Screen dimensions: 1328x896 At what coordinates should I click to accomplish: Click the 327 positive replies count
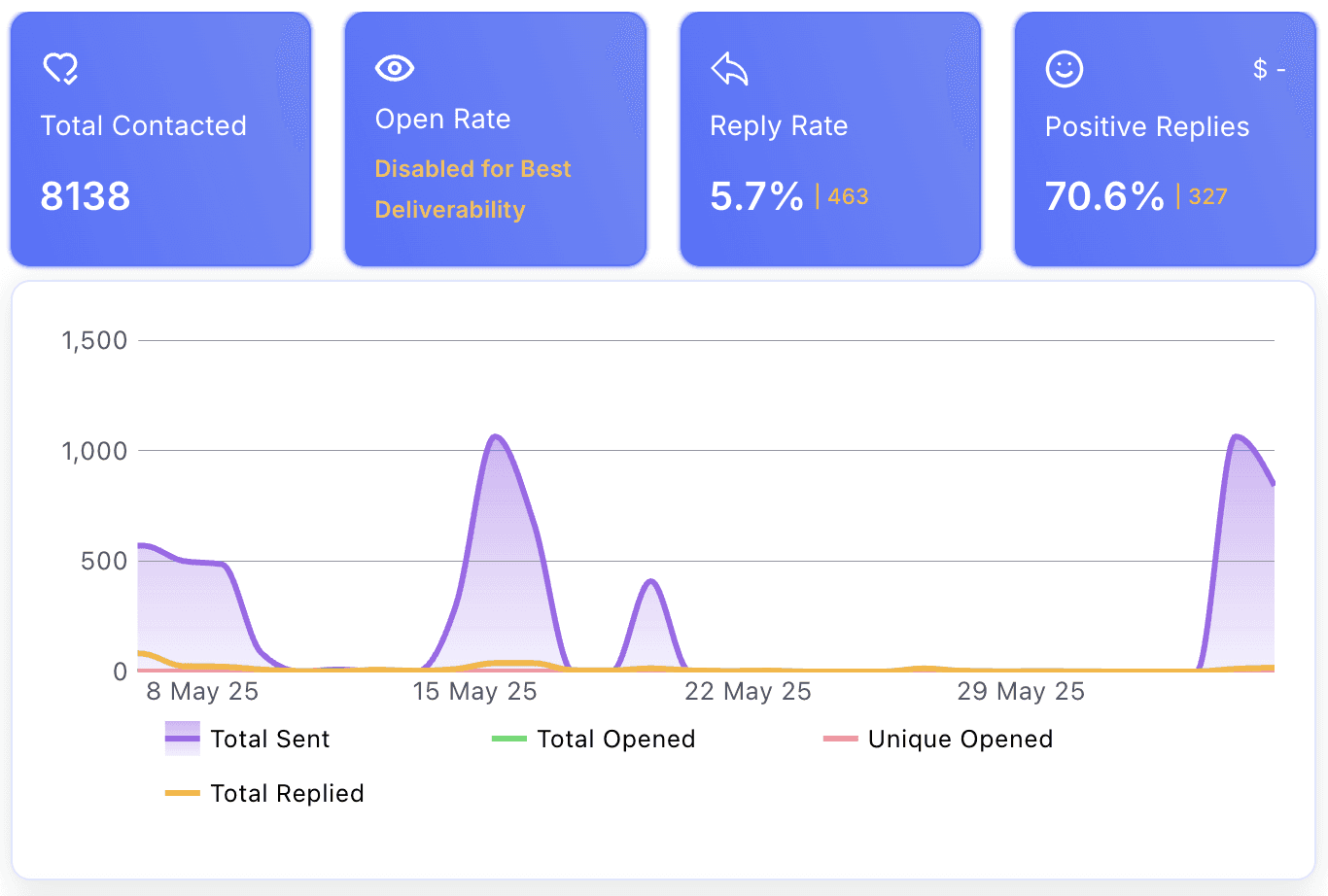[x=1207, y=196]
